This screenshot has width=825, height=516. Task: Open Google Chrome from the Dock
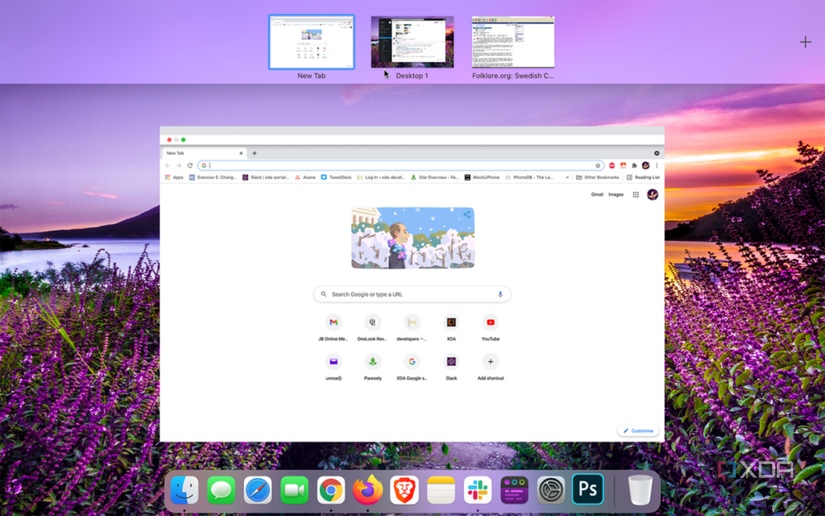331,490
